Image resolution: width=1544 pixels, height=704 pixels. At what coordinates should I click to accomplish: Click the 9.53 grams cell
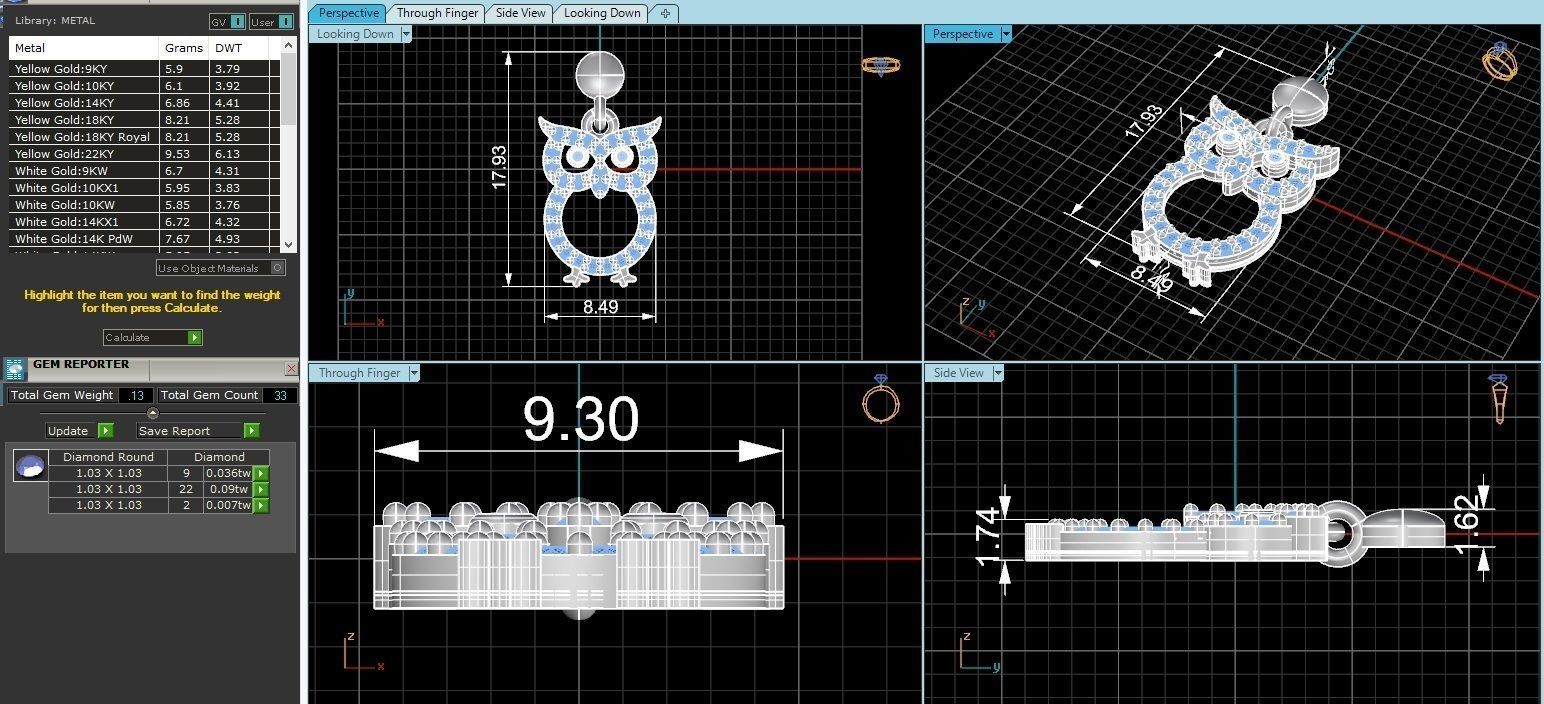click(184, 154)
